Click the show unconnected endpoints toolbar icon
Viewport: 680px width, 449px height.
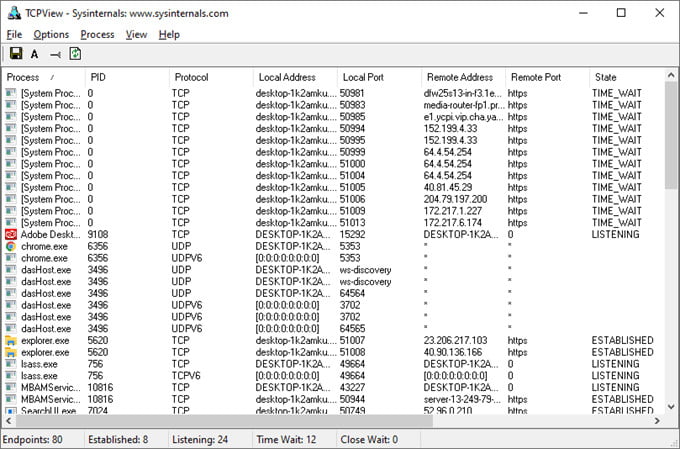pos(55,55)
